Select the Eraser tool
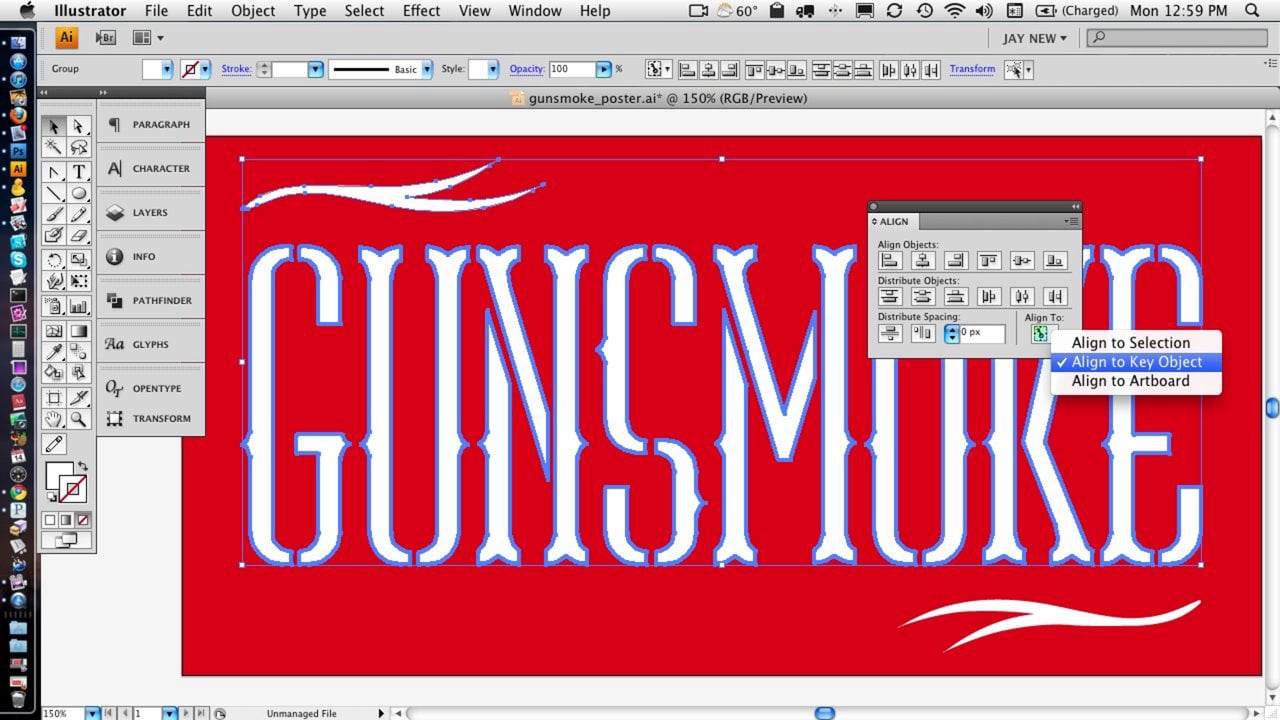This screenshot has width=1280, height=720. point(79,236)
